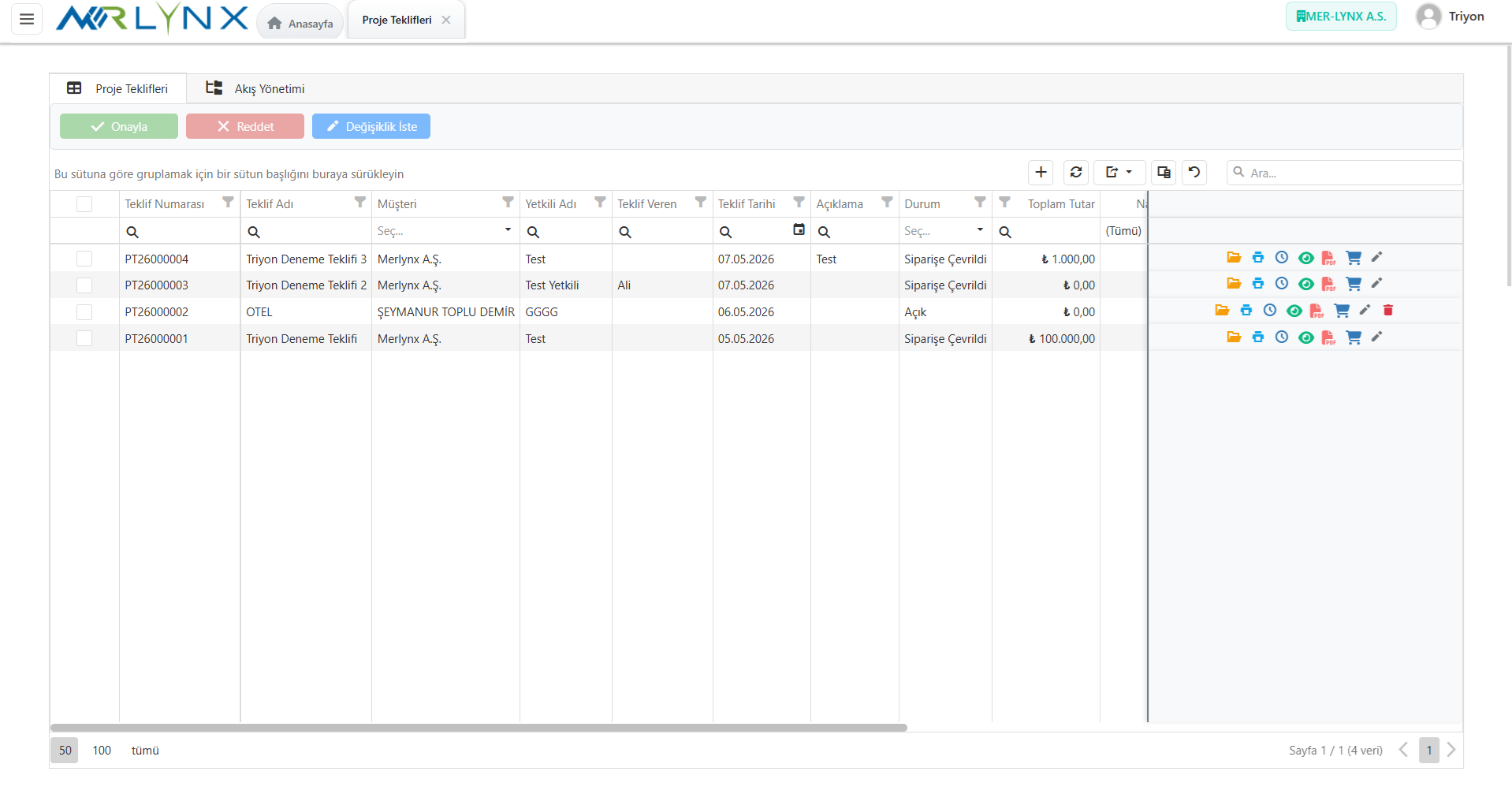The image size is (1512, 805).
Task: Open Teklif Veren column filter menu
Action: (x=700, y=203)
